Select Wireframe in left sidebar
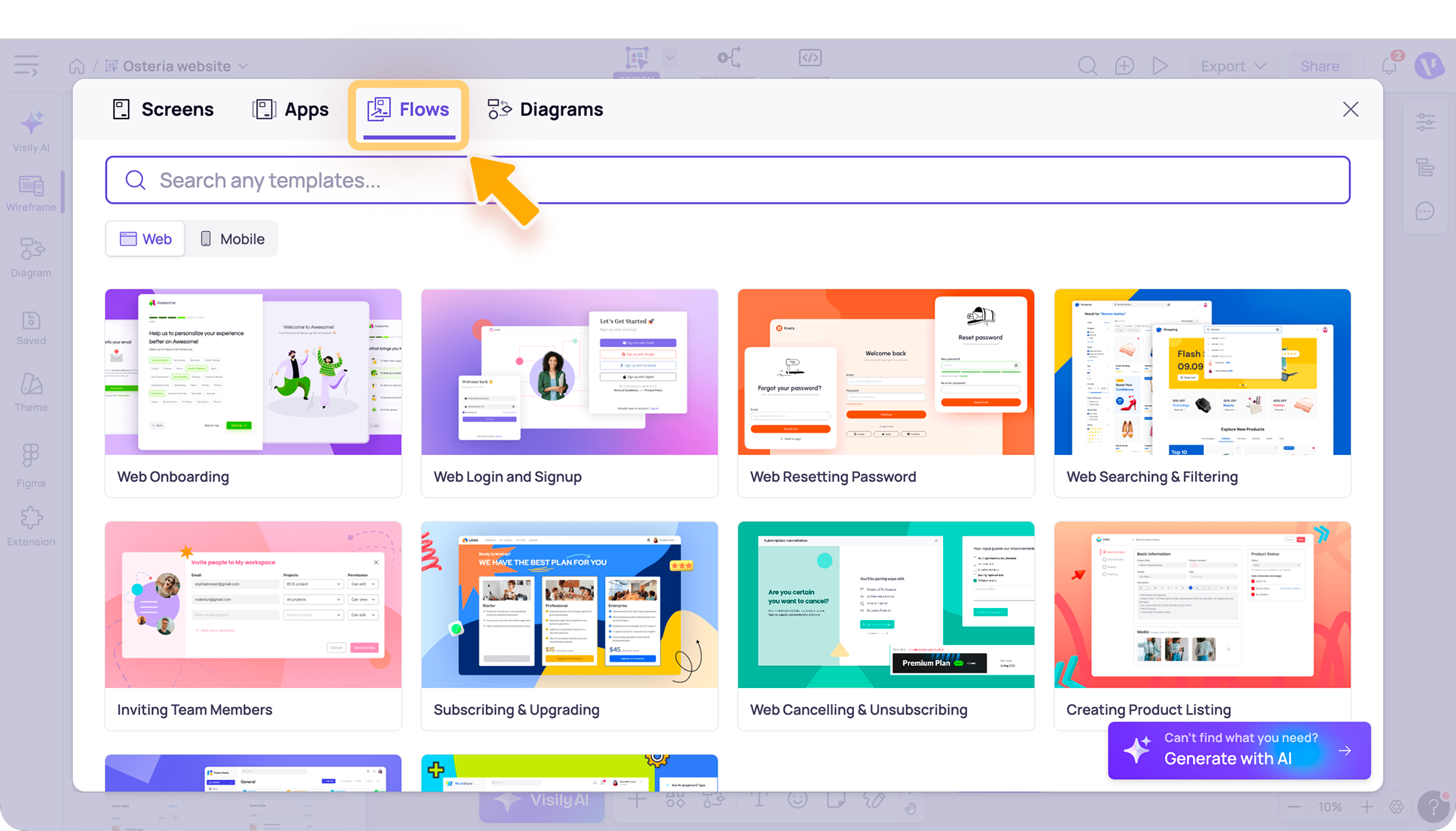 [31, 193]
